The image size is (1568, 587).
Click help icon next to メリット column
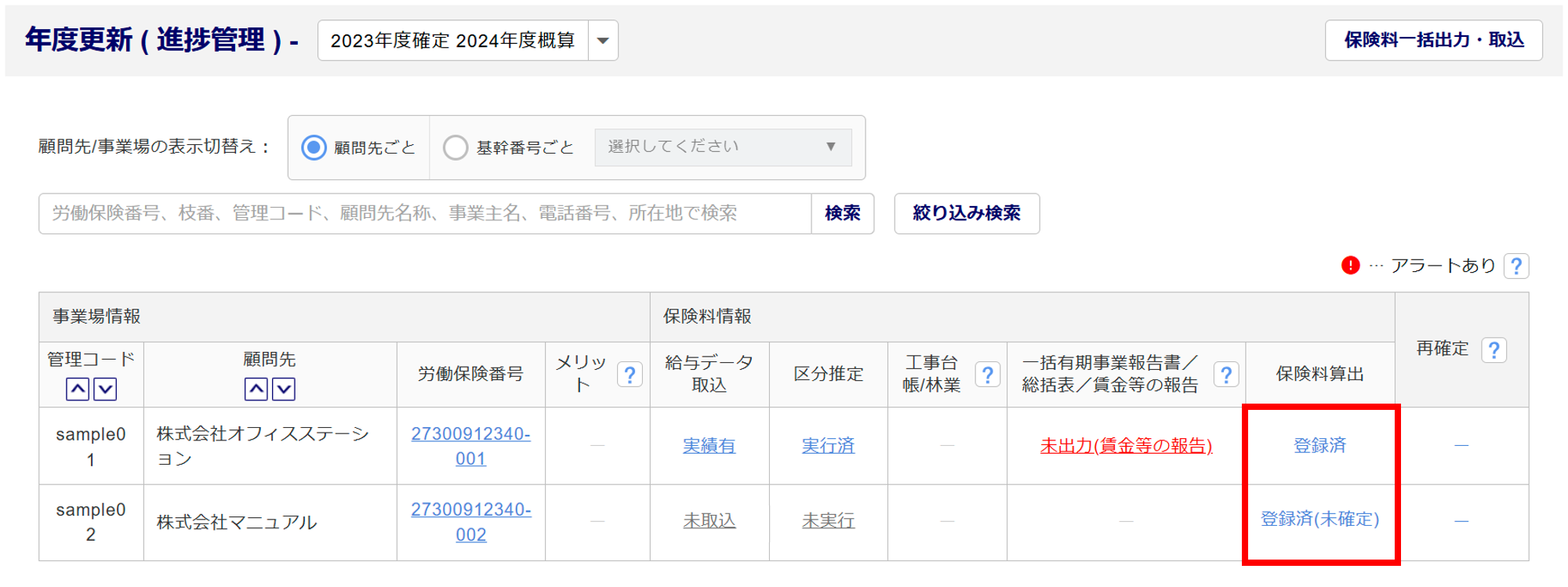[x=630, y=375]
